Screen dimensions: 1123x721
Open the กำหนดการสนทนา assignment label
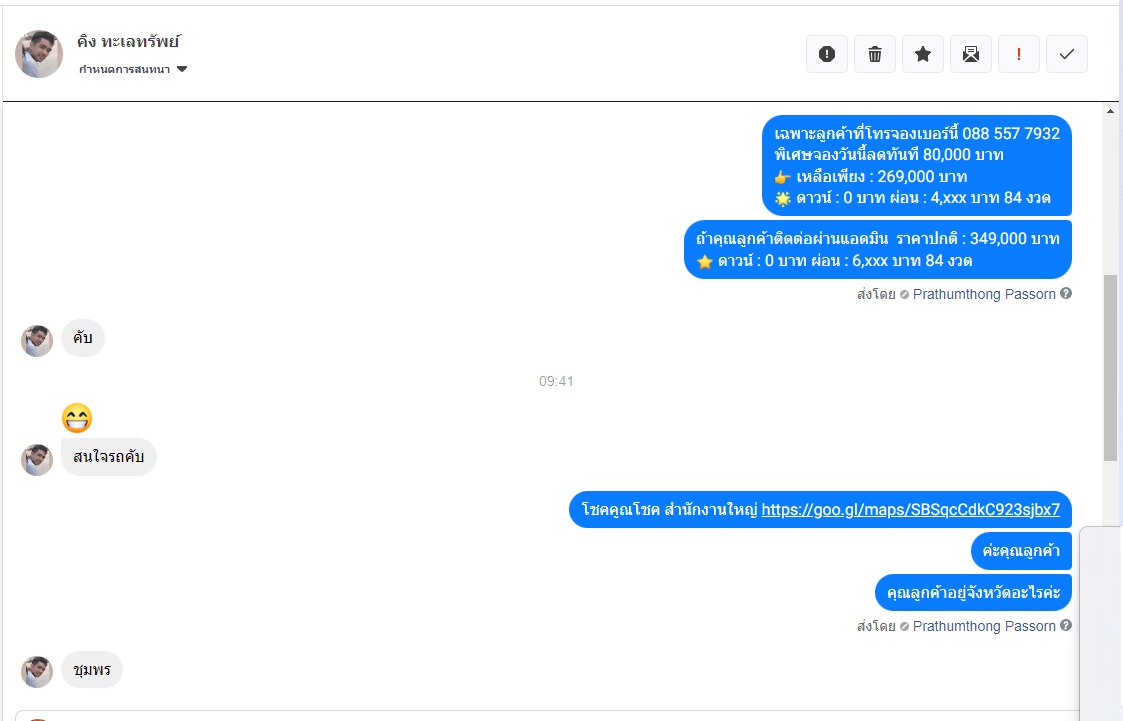125,69
